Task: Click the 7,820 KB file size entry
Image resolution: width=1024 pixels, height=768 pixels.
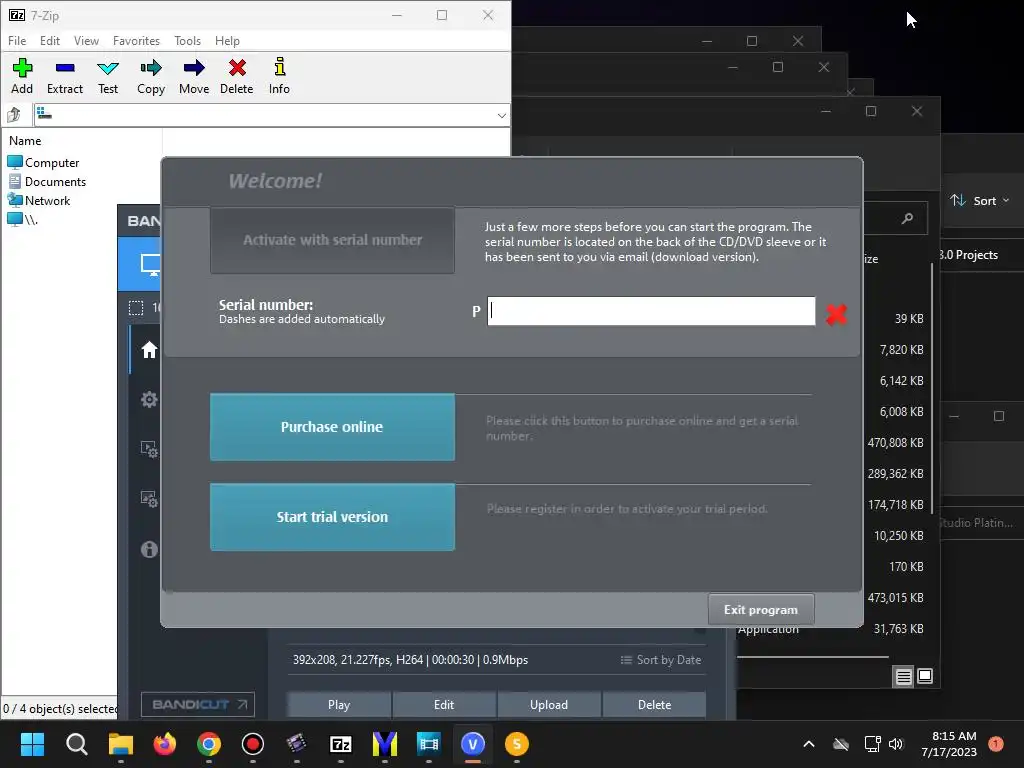Action: (901, 349)
